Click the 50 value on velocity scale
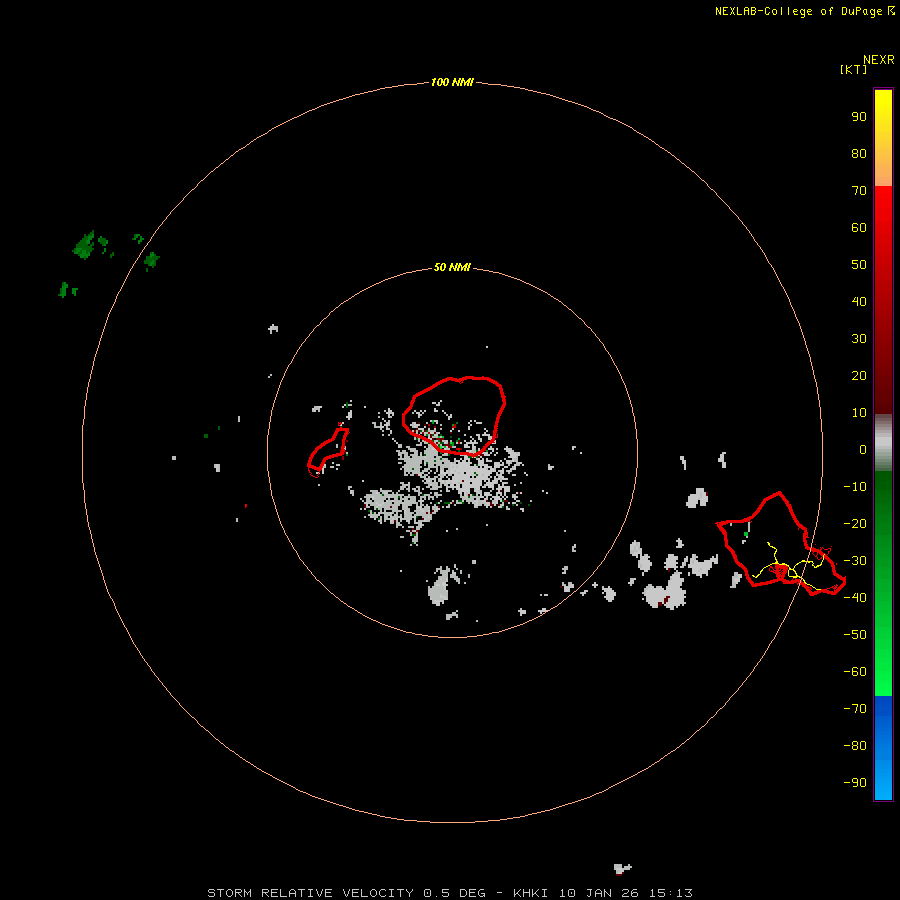This screenshot has height=900, width=900. [x=859, y=265]
